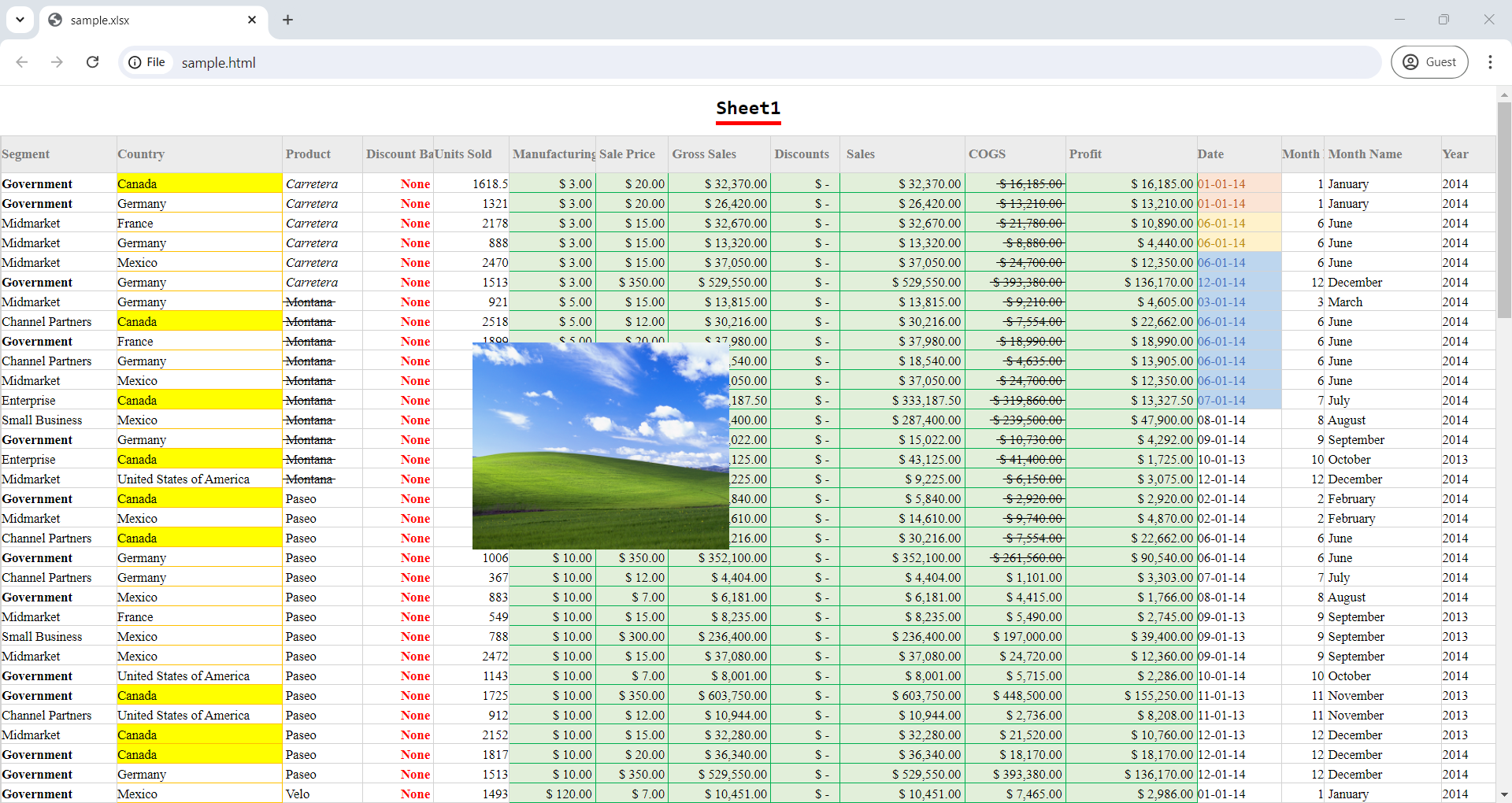
Task: Click the scrollbar down arrow
Action: pos(1504,795)
